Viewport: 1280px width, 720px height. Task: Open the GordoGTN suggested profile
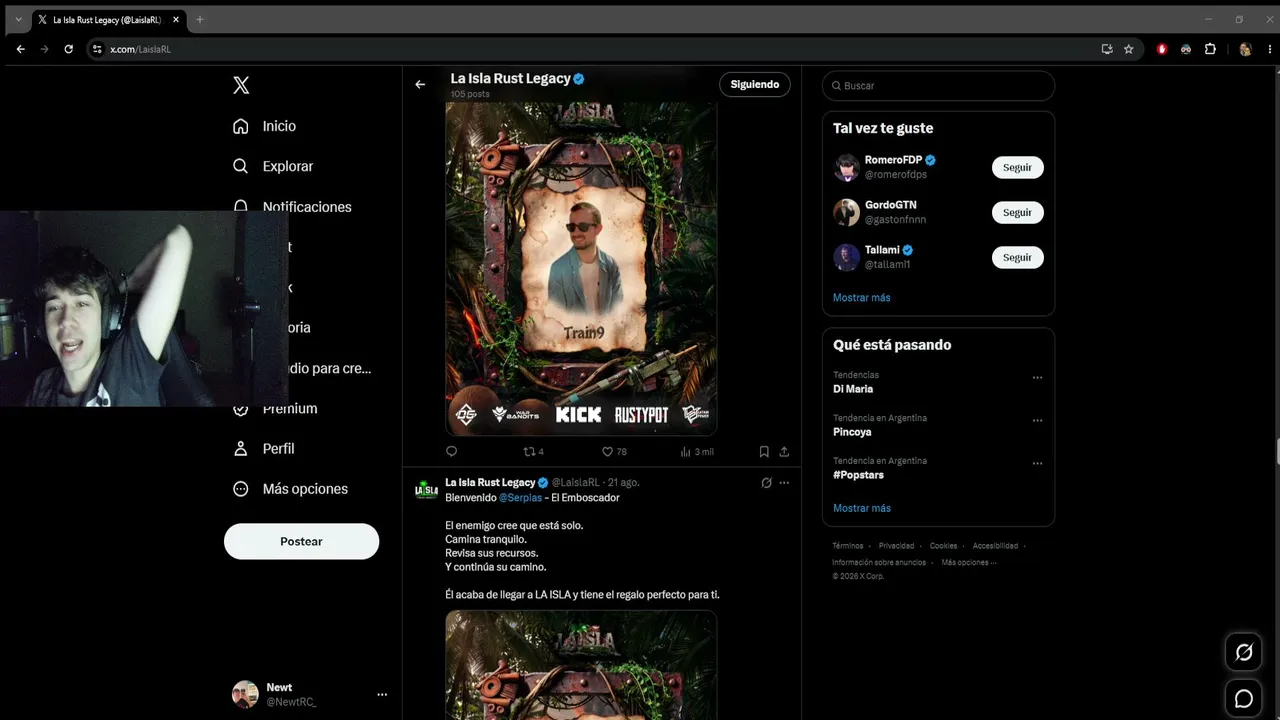[x=890, y=205]
